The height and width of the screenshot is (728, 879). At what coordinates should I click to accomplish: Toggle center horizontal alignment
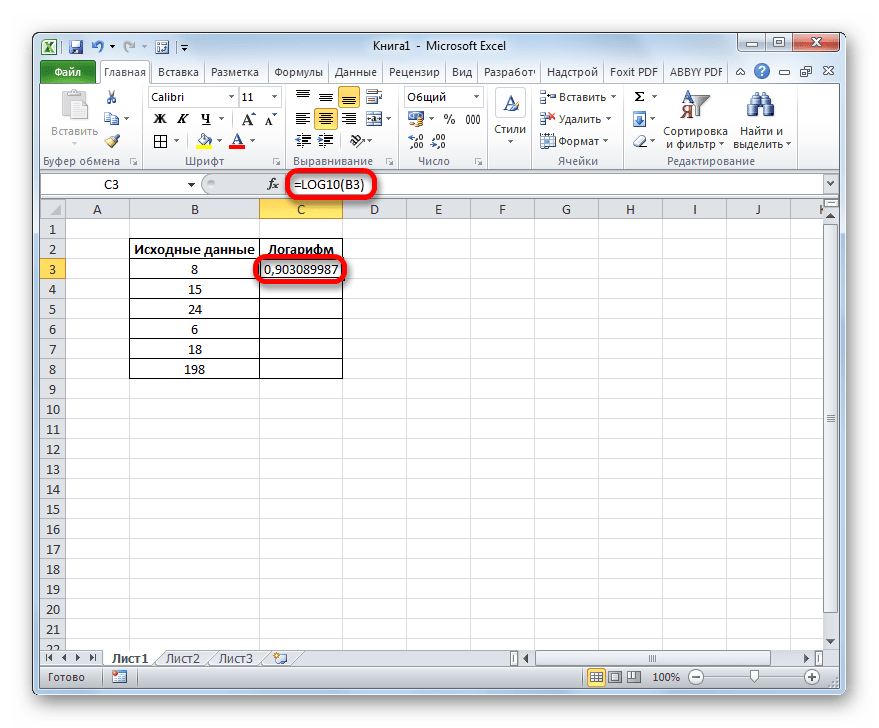pos(325,119)
